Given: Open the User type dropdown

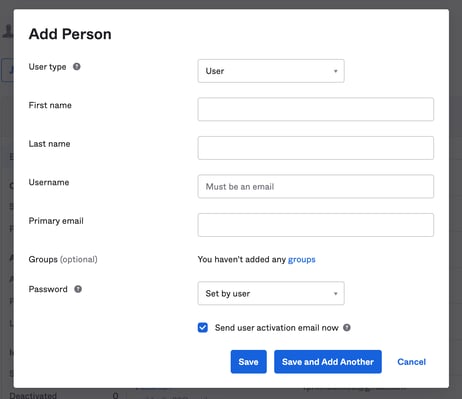Looking at the screenshot, I should click(x=271, y=71).
